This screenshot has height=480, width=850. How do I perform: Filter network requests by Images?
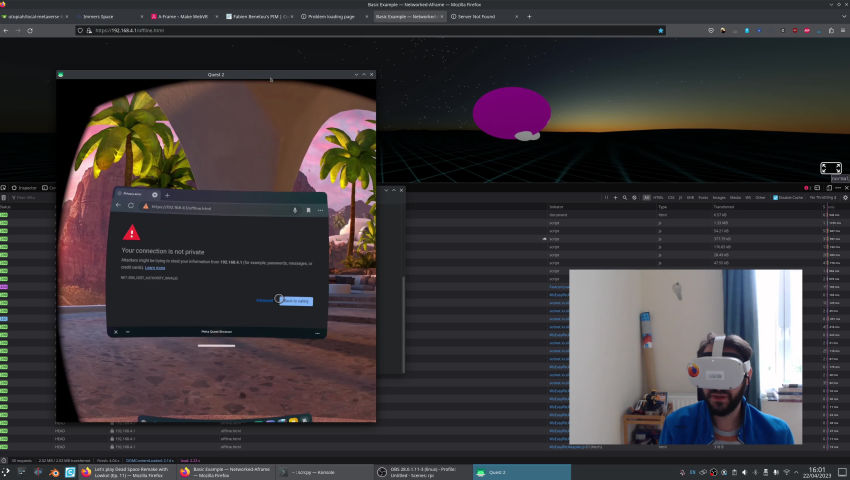pyautogui.click(x=719, y=197)
